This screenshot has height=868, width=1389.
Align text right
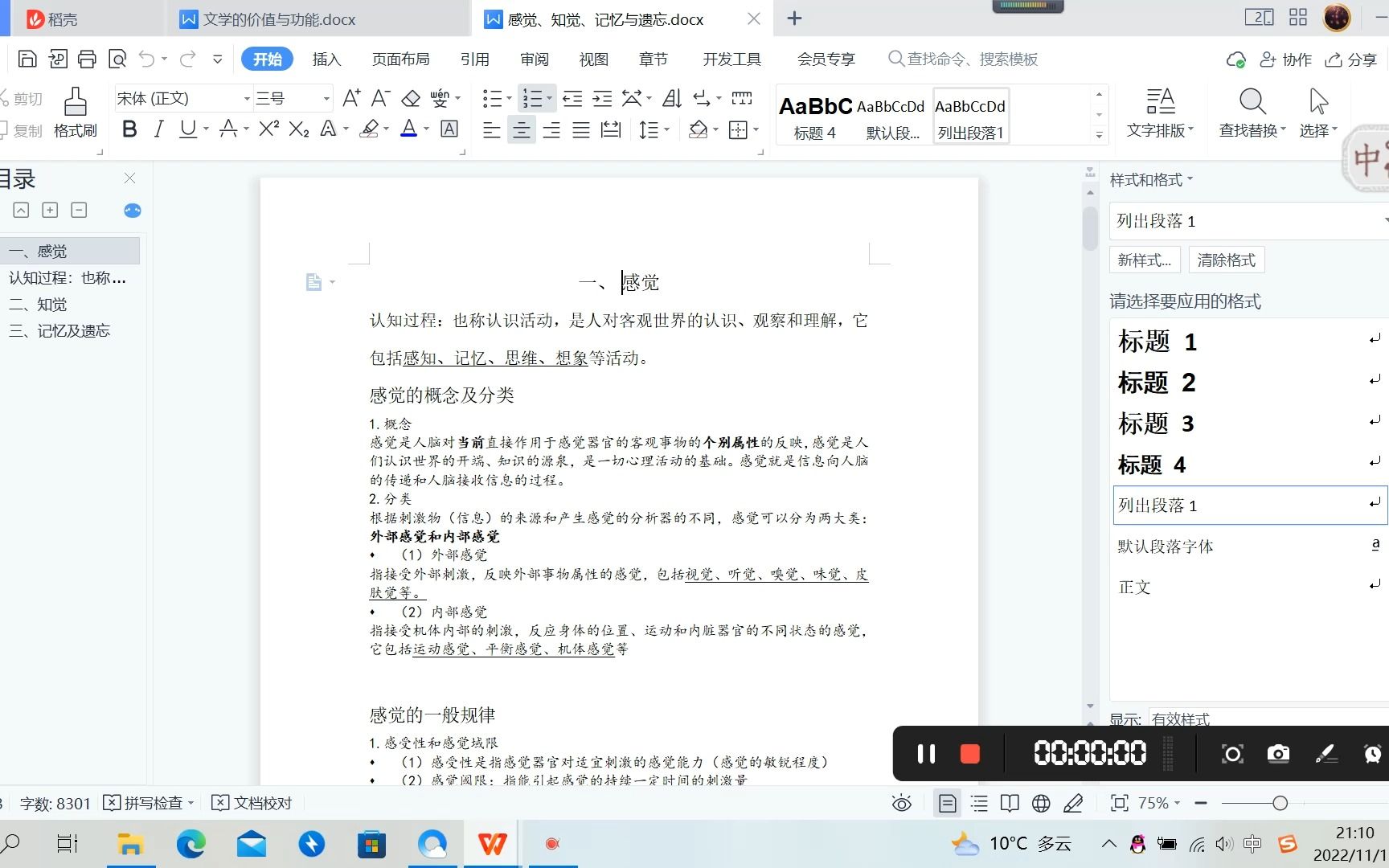[x=551, y=129]
